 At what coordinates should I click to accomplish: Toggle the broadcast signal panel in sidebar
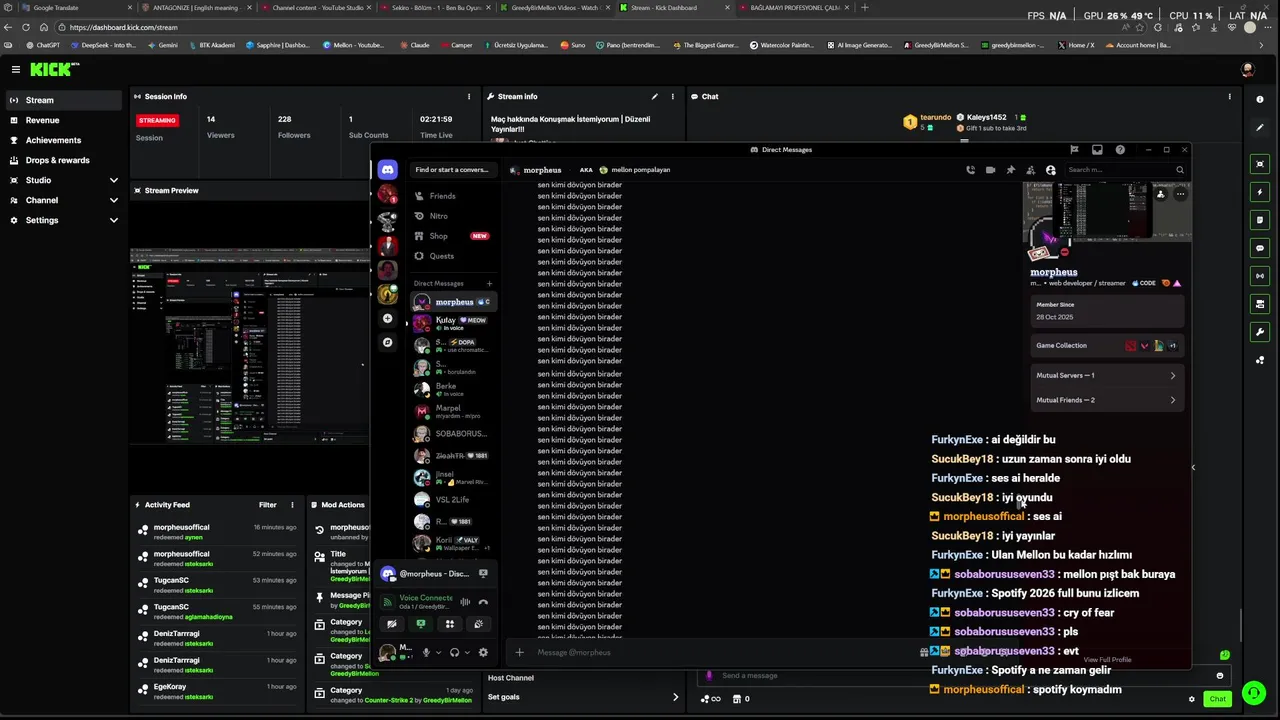coord(1260,276)
